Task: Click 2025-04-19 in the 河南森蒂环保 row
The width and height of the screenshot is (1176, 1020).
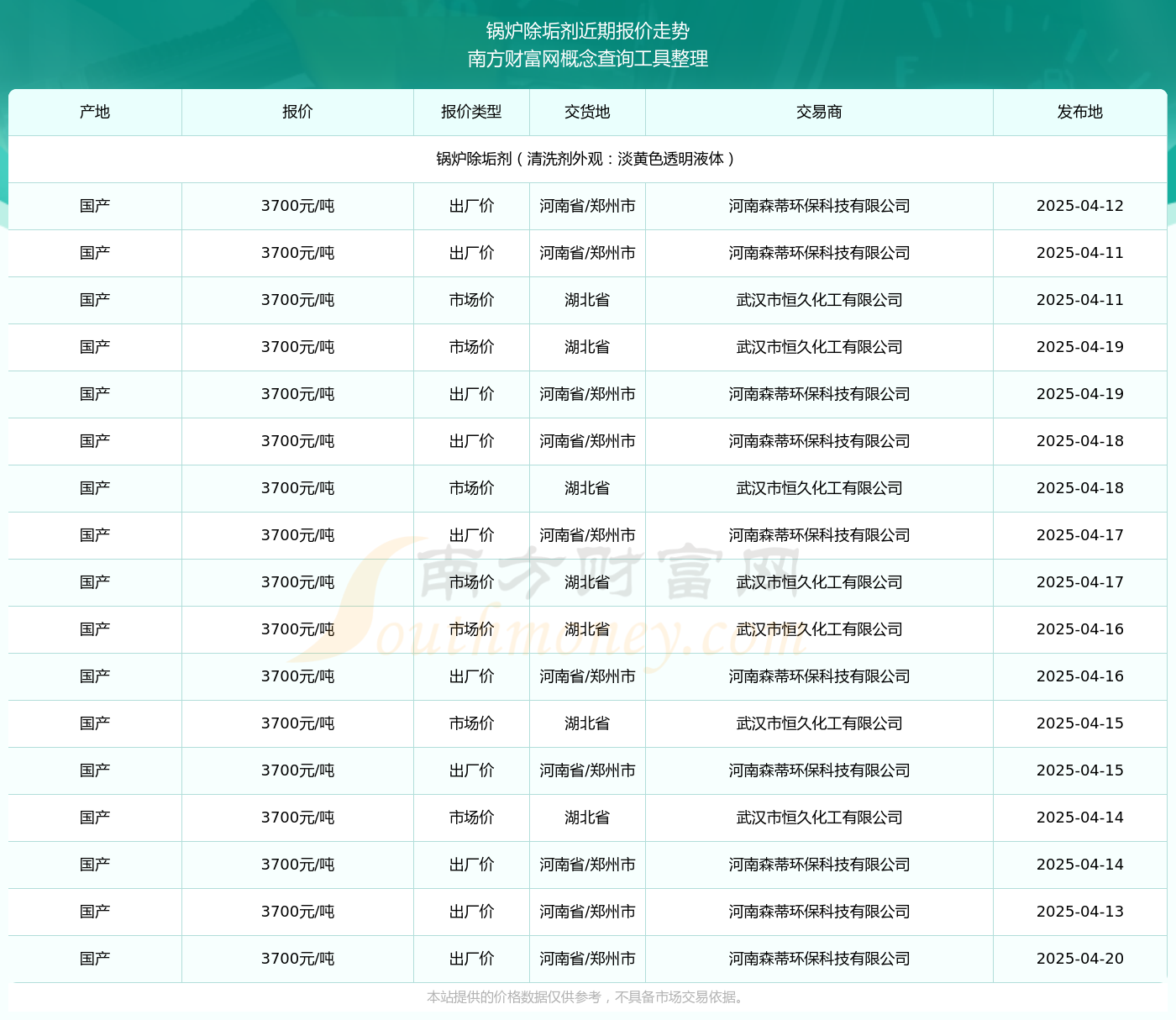Action: (1080, 394)
